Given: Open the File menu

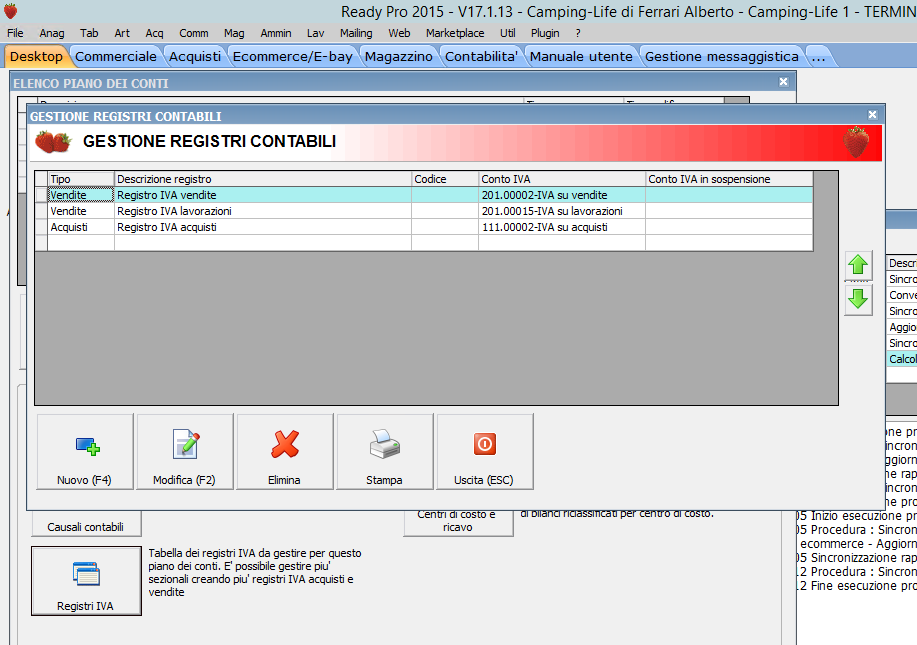Looking at the screenshot, I should [x=15, y=33].
